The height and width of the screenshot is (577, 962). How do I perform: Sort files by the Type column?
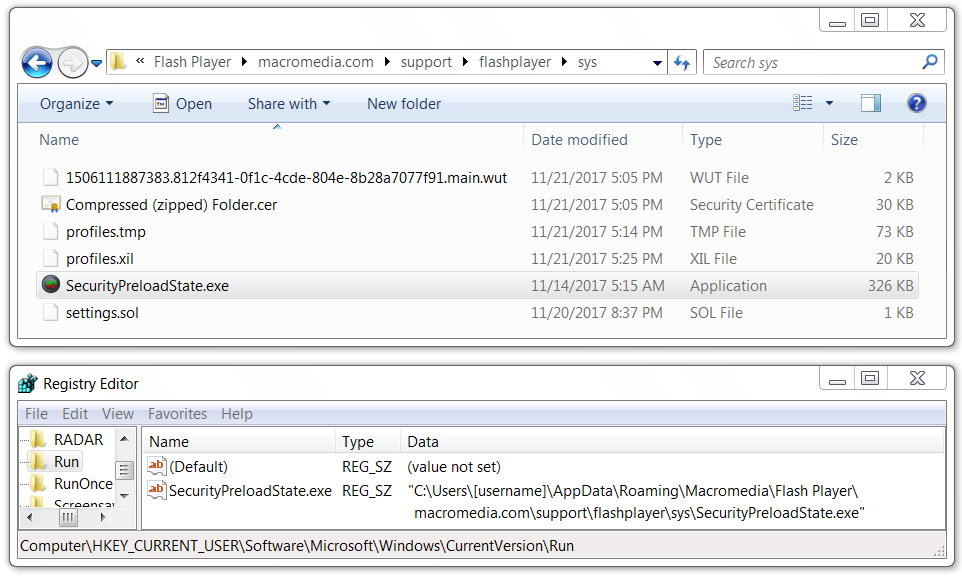[706, 140]
